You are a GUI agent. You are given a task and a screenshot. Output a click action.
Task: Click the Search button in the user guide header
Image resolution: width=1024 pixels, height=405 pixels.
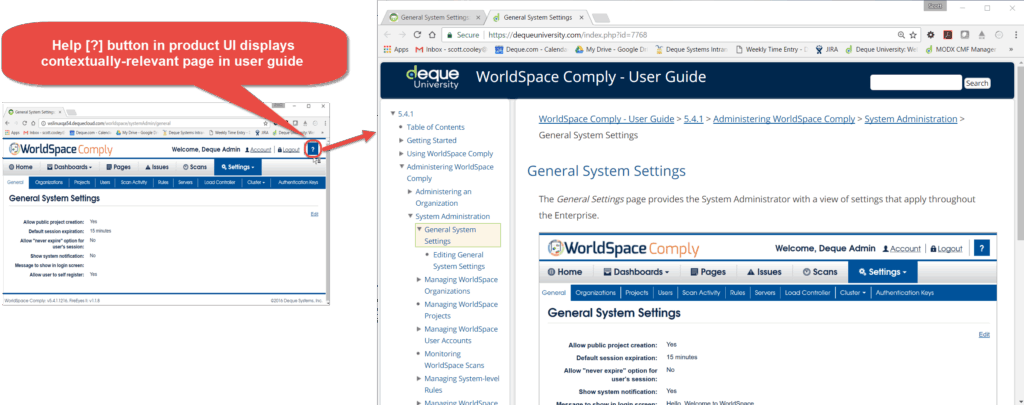[977, 83]
